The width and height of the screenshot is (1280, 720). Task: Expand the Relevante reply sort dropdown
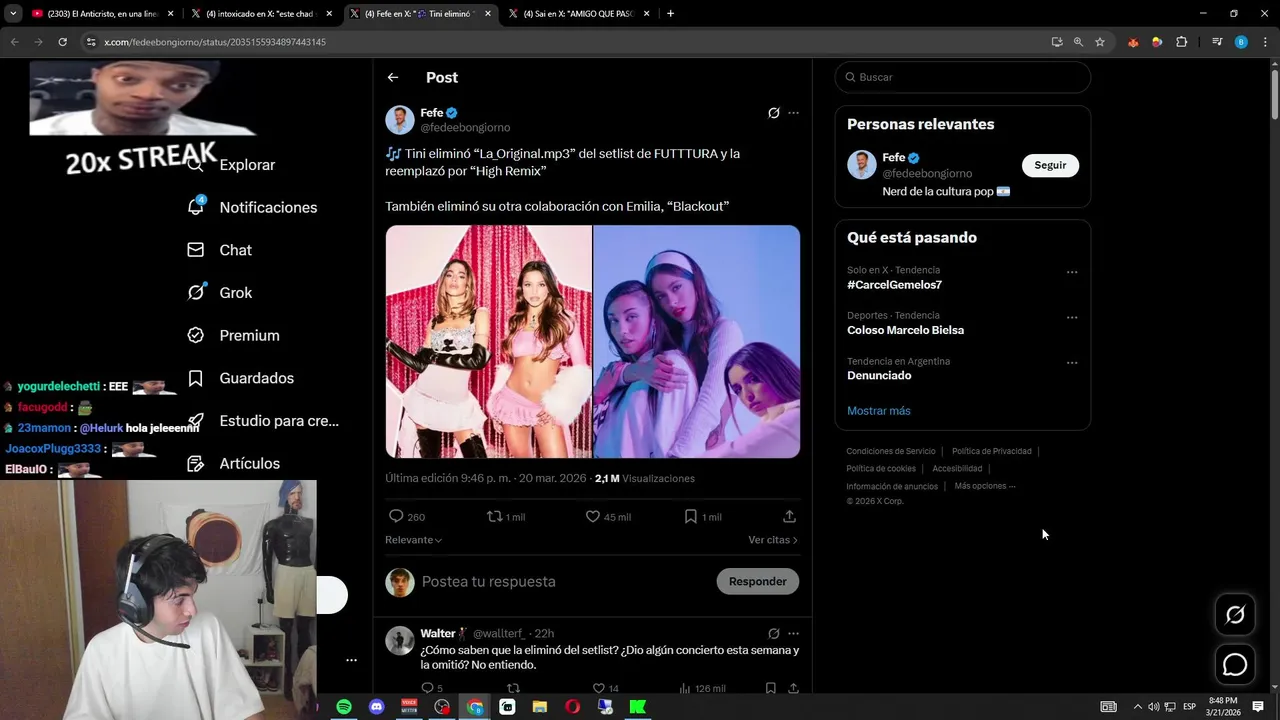(x=413, y=540)
